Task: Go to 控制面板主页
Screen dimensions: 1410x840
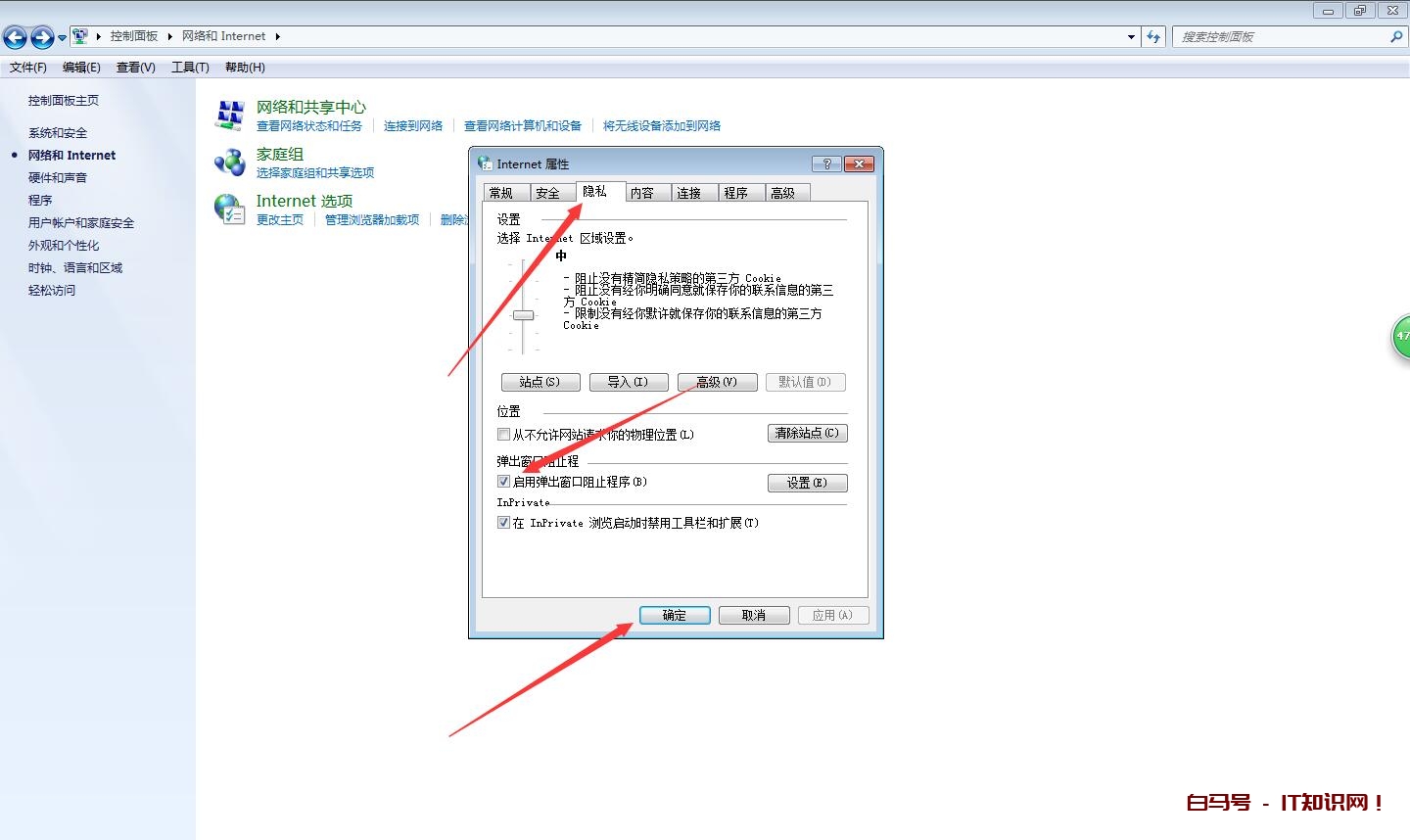Action: tap(64, 101)
